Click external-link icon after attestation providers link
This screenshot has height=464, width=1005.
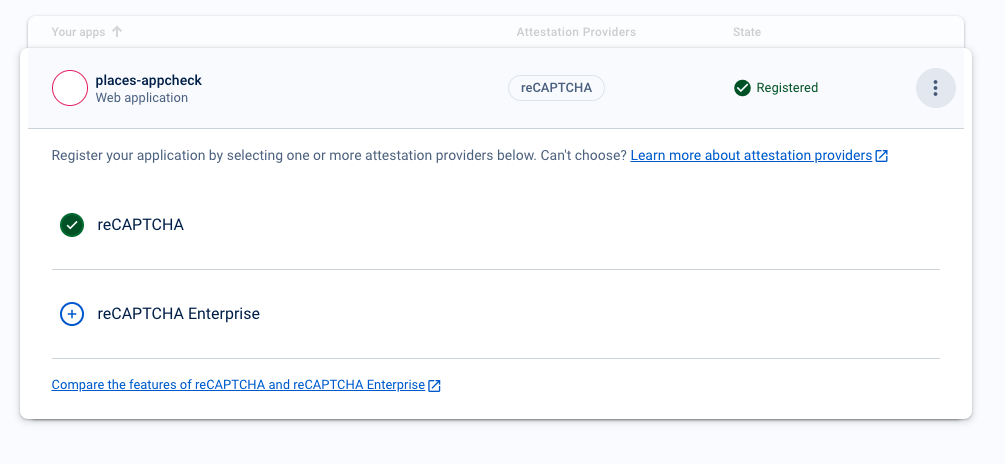(881, 156)
